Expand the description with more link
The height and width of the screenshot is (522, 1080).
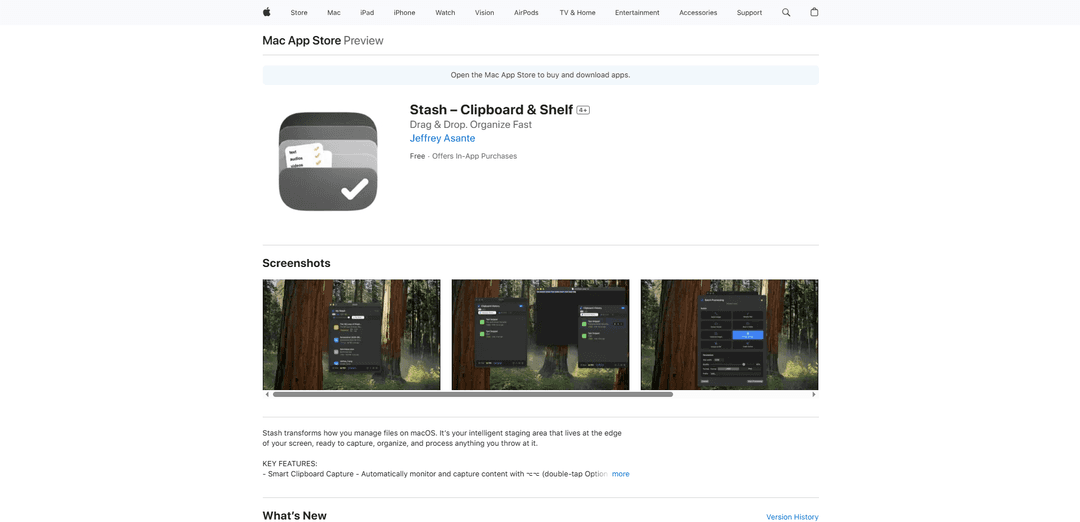tap(620, 474)
